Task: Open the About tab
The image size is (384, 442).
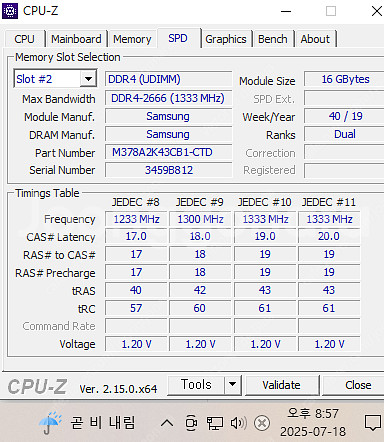Action: [x=315, y=39]
